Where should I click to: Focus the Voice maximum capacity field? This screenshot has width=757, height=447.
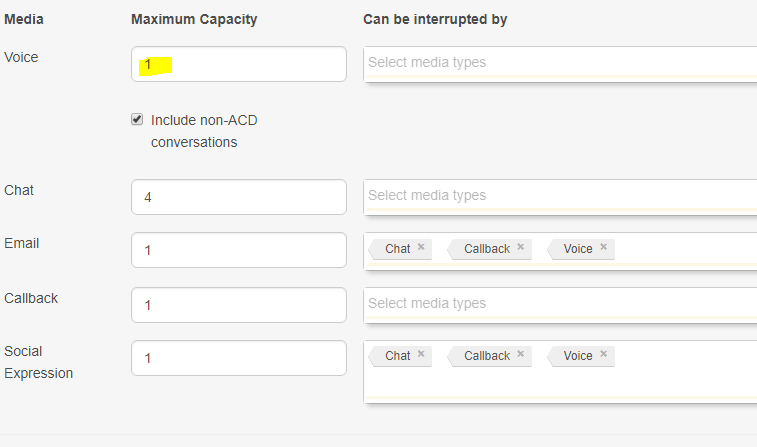239,64
